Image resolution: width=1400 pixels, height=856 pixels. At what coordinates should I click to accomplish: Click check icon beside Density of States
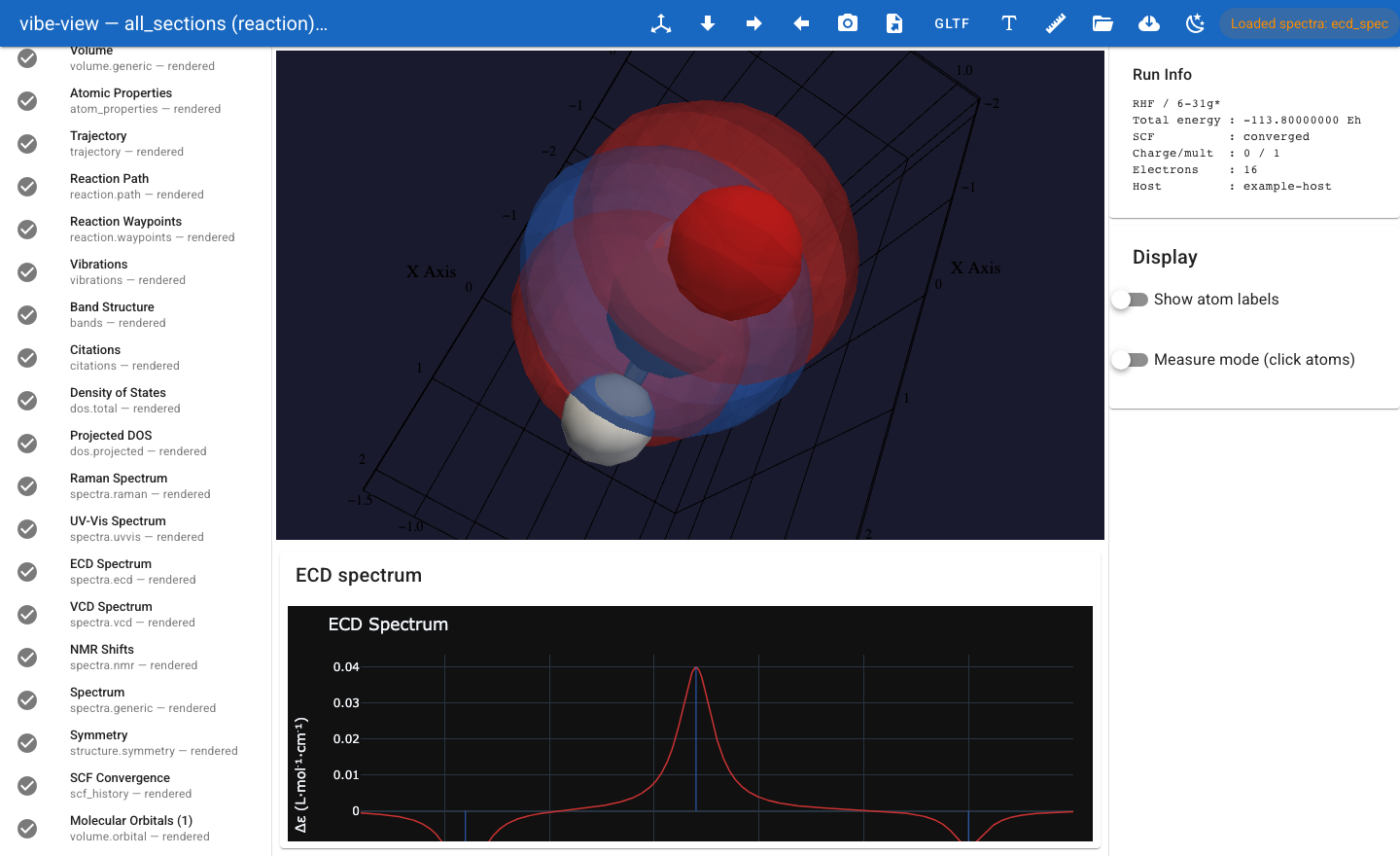click(27, 401)
